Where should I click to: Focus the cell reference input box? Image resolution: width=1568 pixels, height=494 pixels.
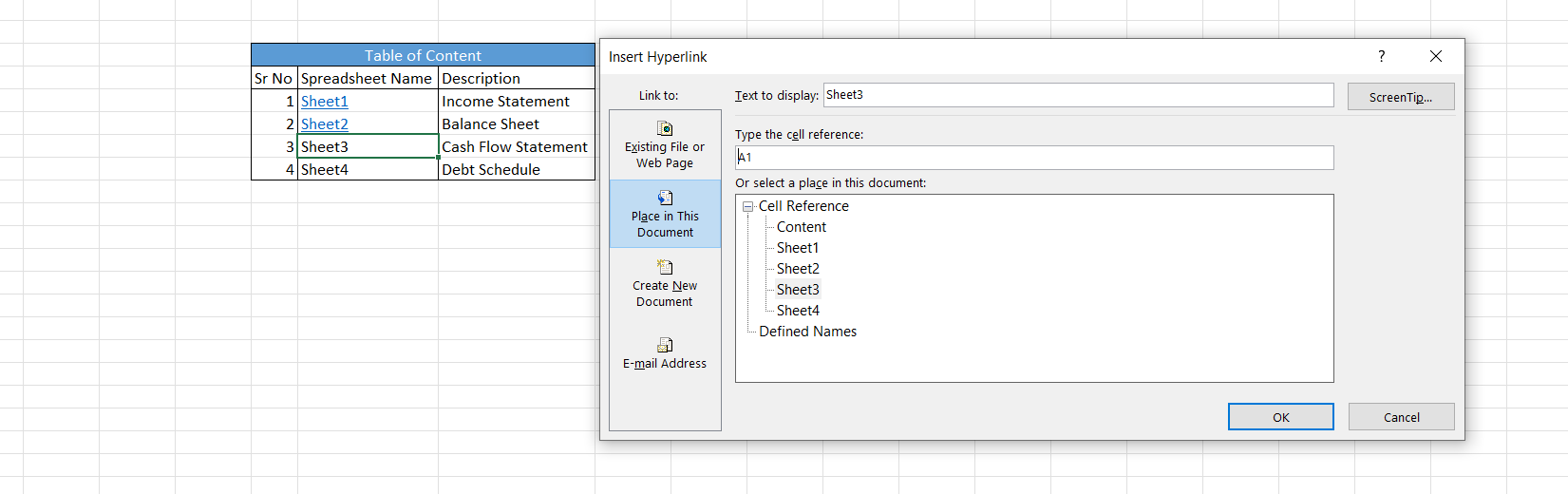(1033, 158)
